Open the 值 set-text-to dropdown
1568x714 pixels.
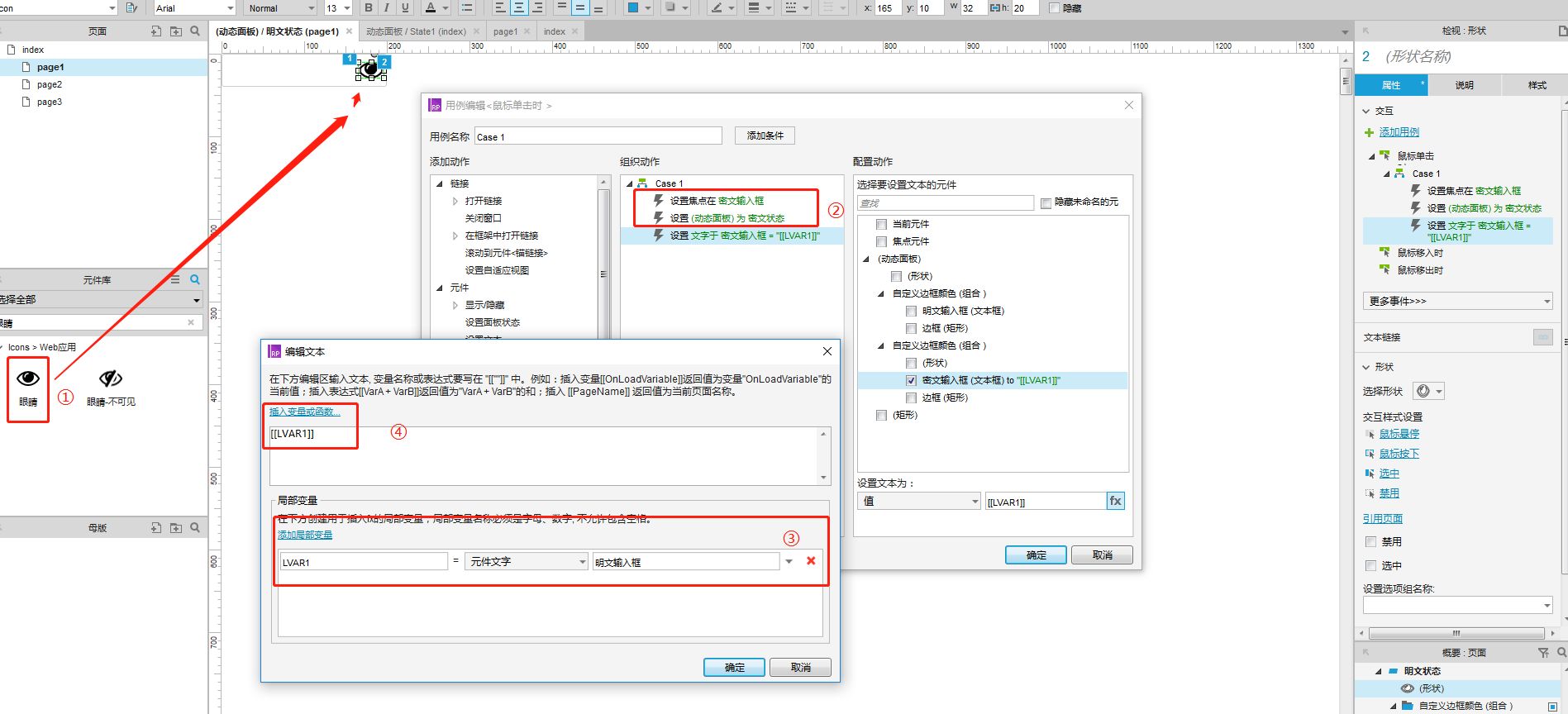click(919, 501)
